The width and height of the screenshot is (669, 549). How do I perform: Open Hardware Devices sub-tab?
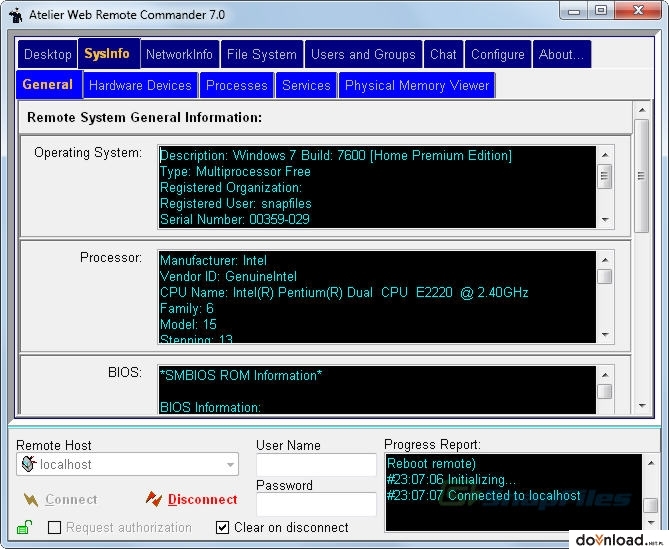click(x=140, y=85)
